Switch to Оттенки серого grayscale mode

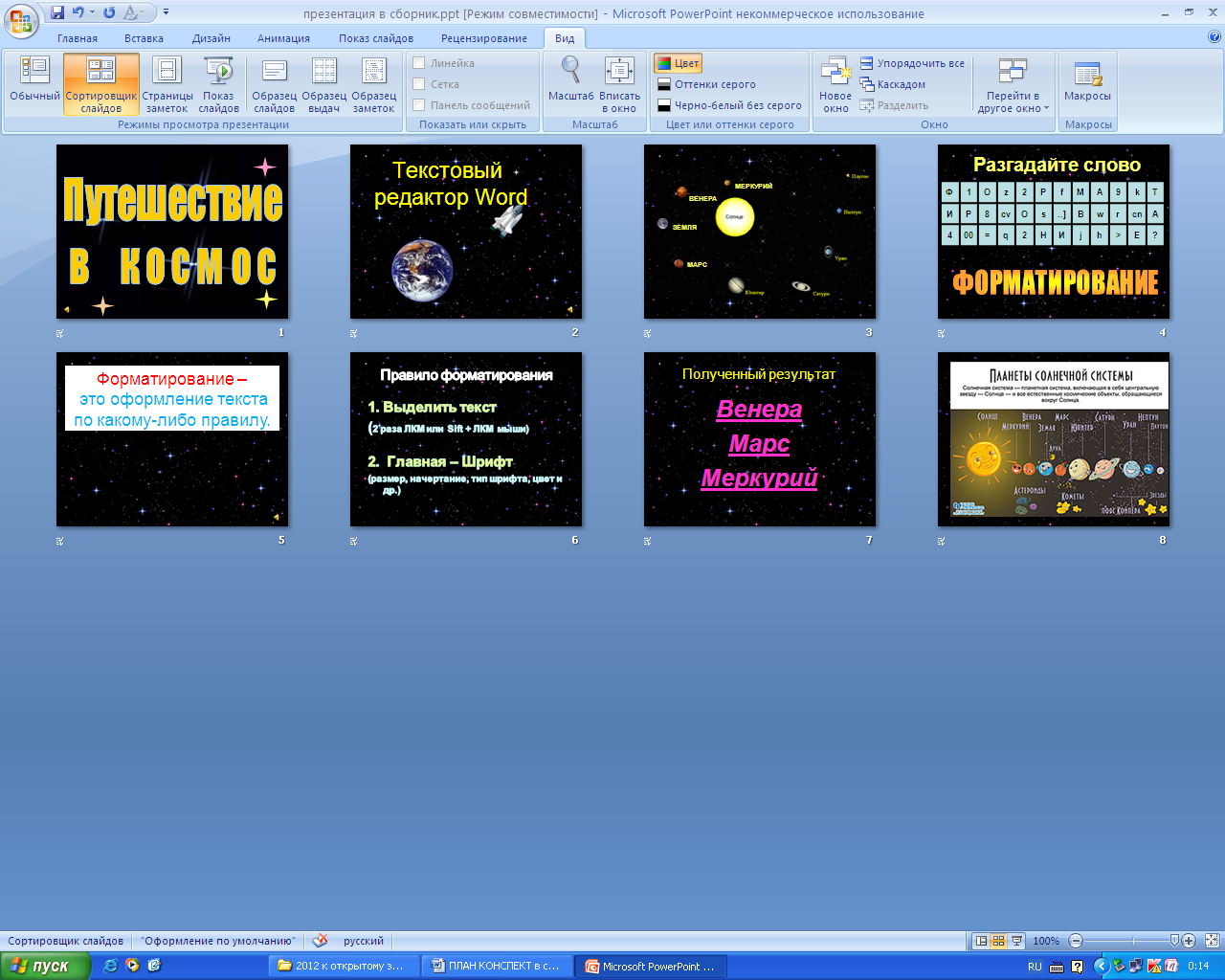click(706, 84)
